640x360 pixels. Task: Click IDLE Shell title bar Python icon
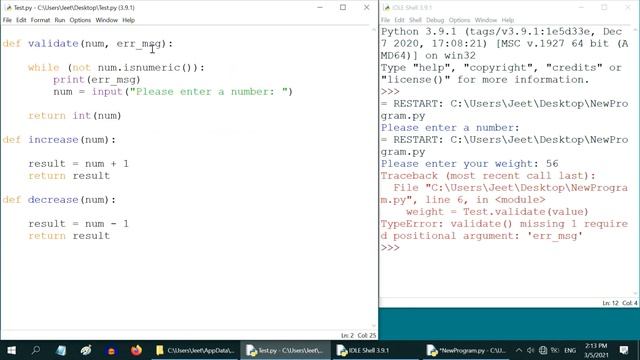click(x=387, y=7)
